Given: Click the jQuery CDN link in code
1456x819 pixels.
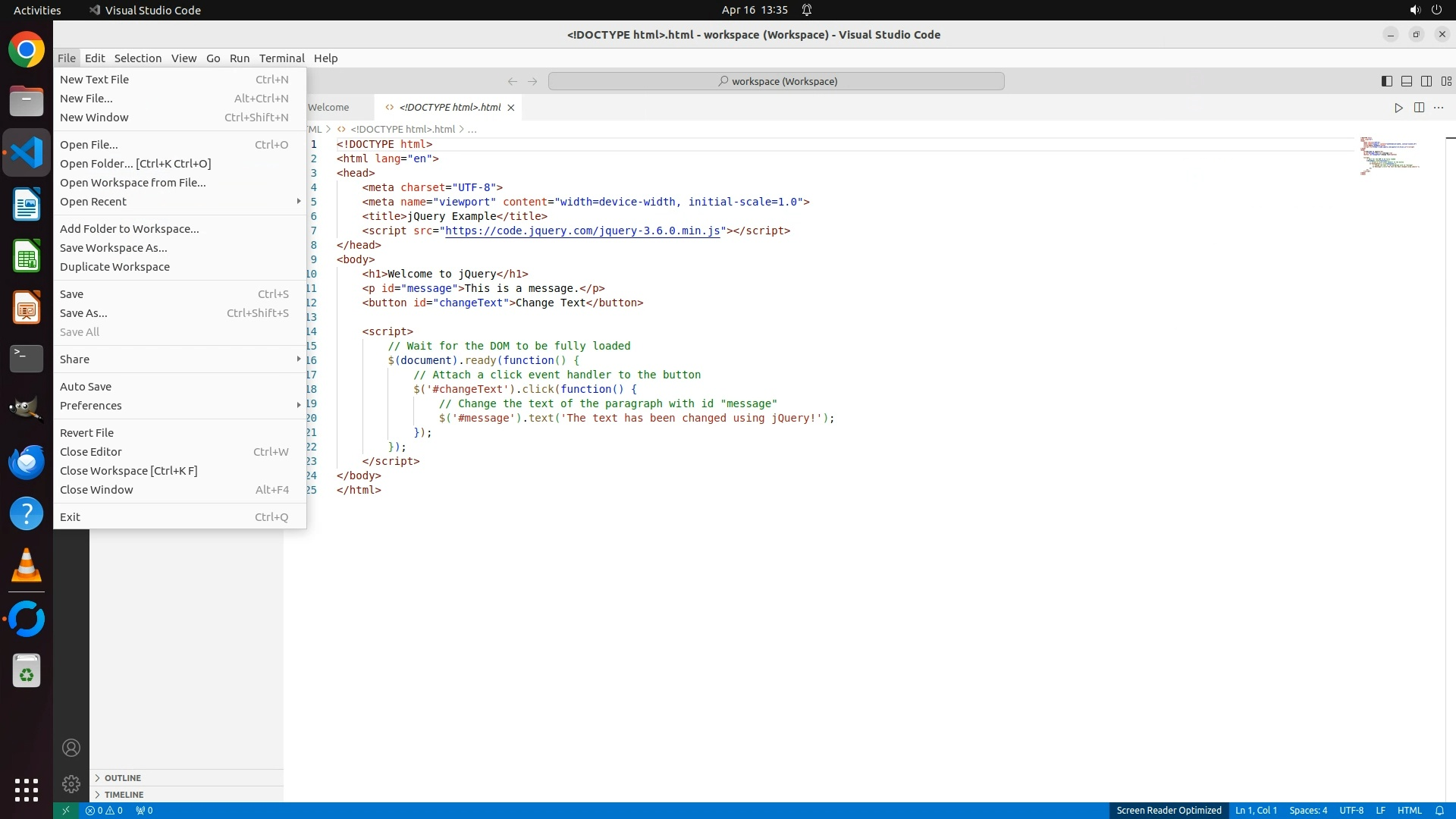Looking at the screenshot, I should pyautogui.click(x=582, y=231).
